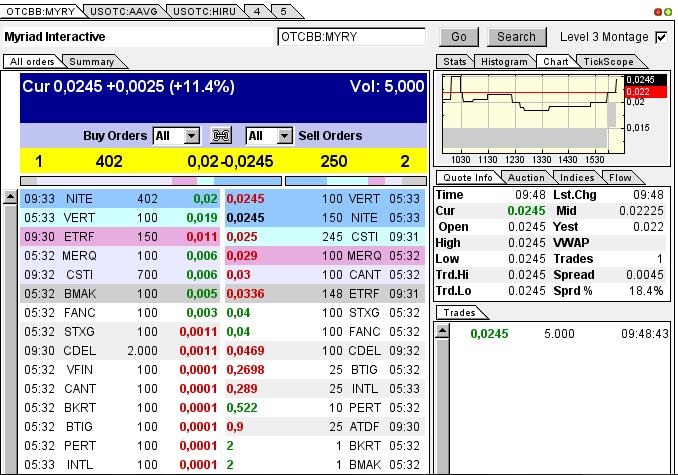Switch to the USOTC:AAVG tab
The width and height of the screenshot is (678, 475).
coord(123,12)
